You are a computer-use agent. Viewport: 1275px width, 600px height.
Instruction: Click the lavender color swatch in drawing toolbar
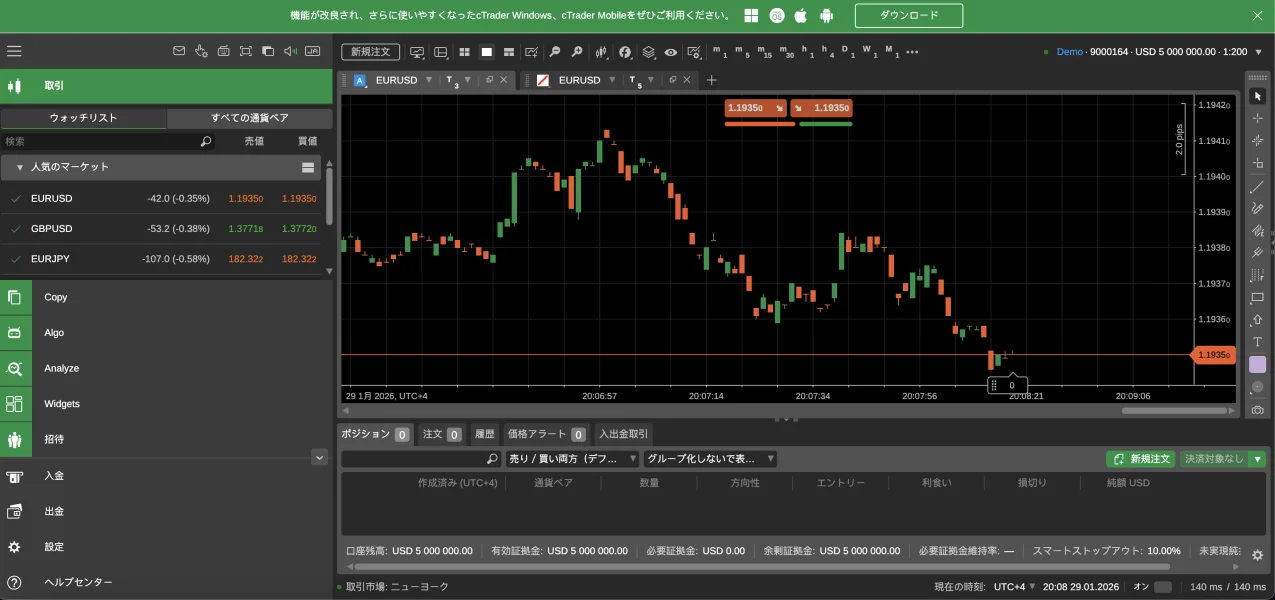click(1257, 365)
